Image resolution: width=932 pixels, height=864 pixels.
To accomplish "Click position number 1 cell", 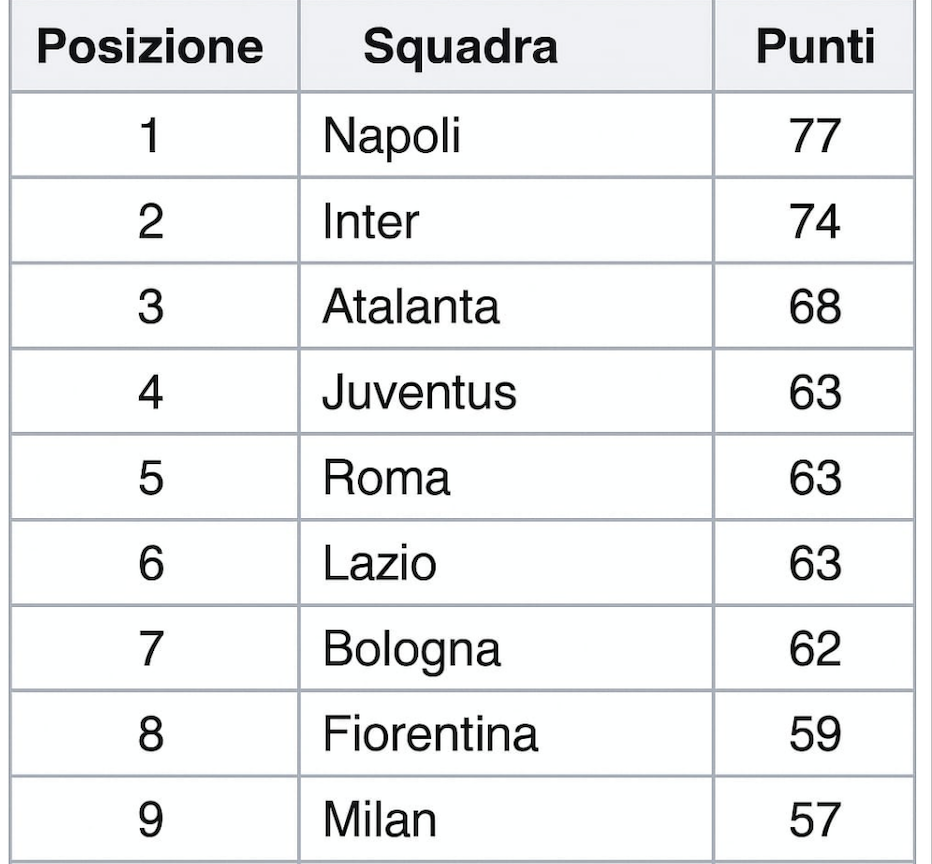I will tap(154, 136).
